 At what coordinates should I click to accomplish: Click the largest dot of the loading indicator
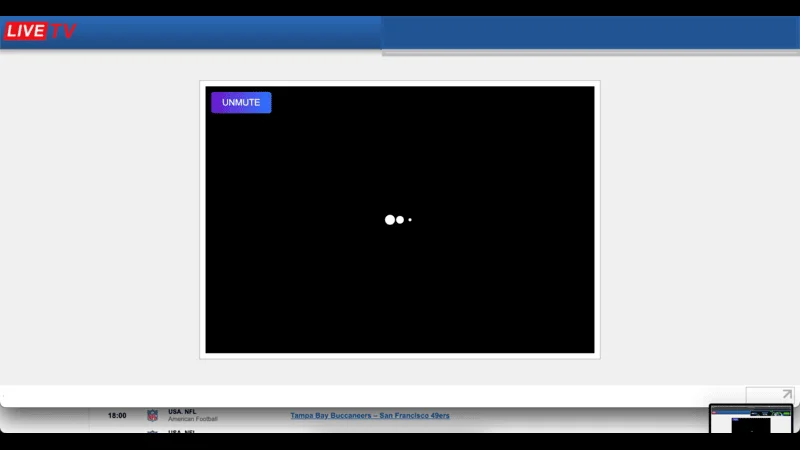[390, 220]
